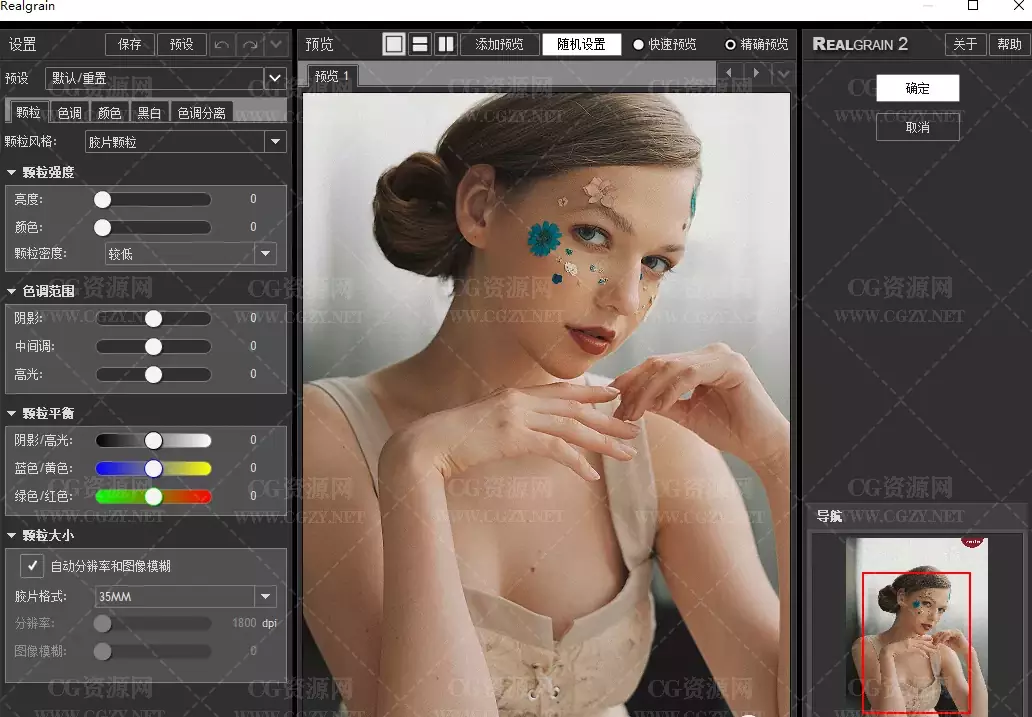This screenshot has width=1032, height=717.
Task: Click the redo arrow icon in settings
Action: pyautogui.click(x=249, y=45)
